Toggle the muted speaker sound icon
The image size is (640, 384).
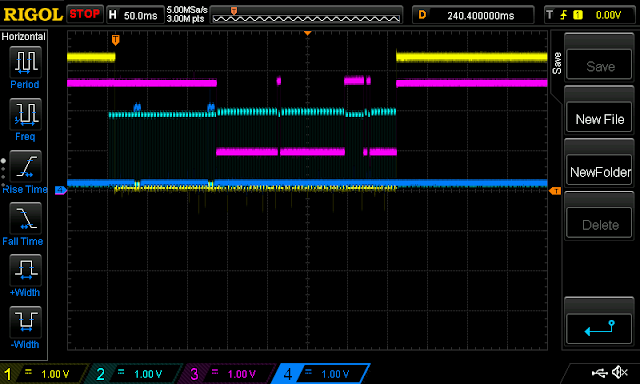point(620,372)
